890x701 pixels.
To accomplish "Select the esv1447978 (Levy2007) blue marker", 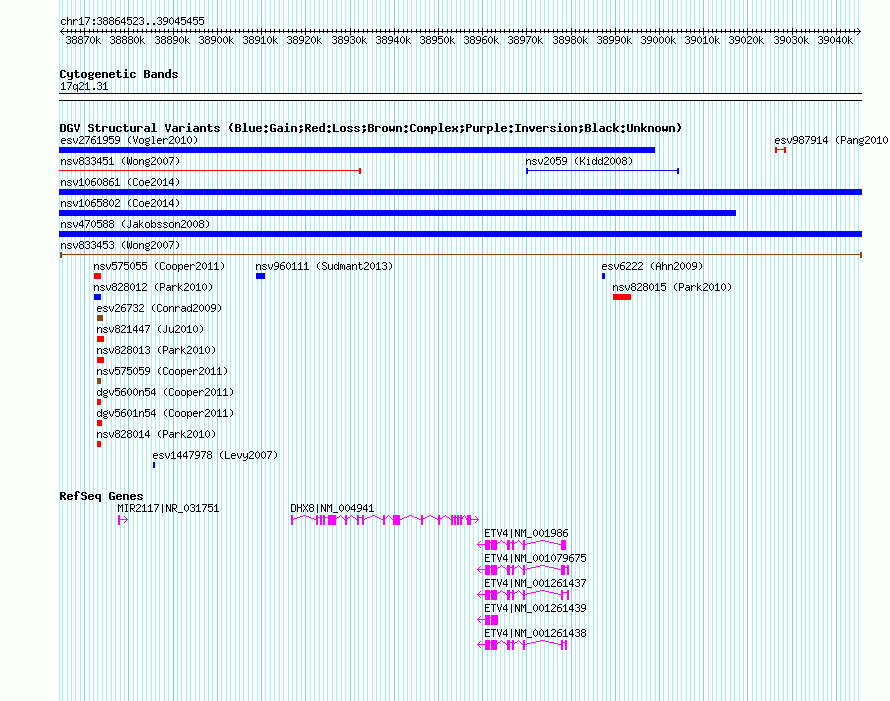I will click(x=154, y=465).
